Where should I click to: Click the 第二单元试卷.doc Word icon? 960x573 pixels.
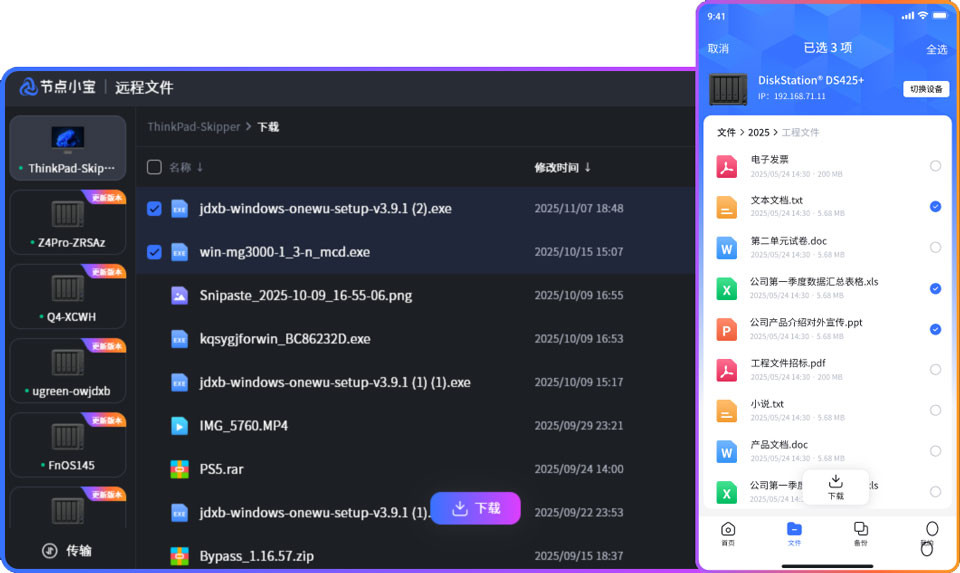coord(727,247)
